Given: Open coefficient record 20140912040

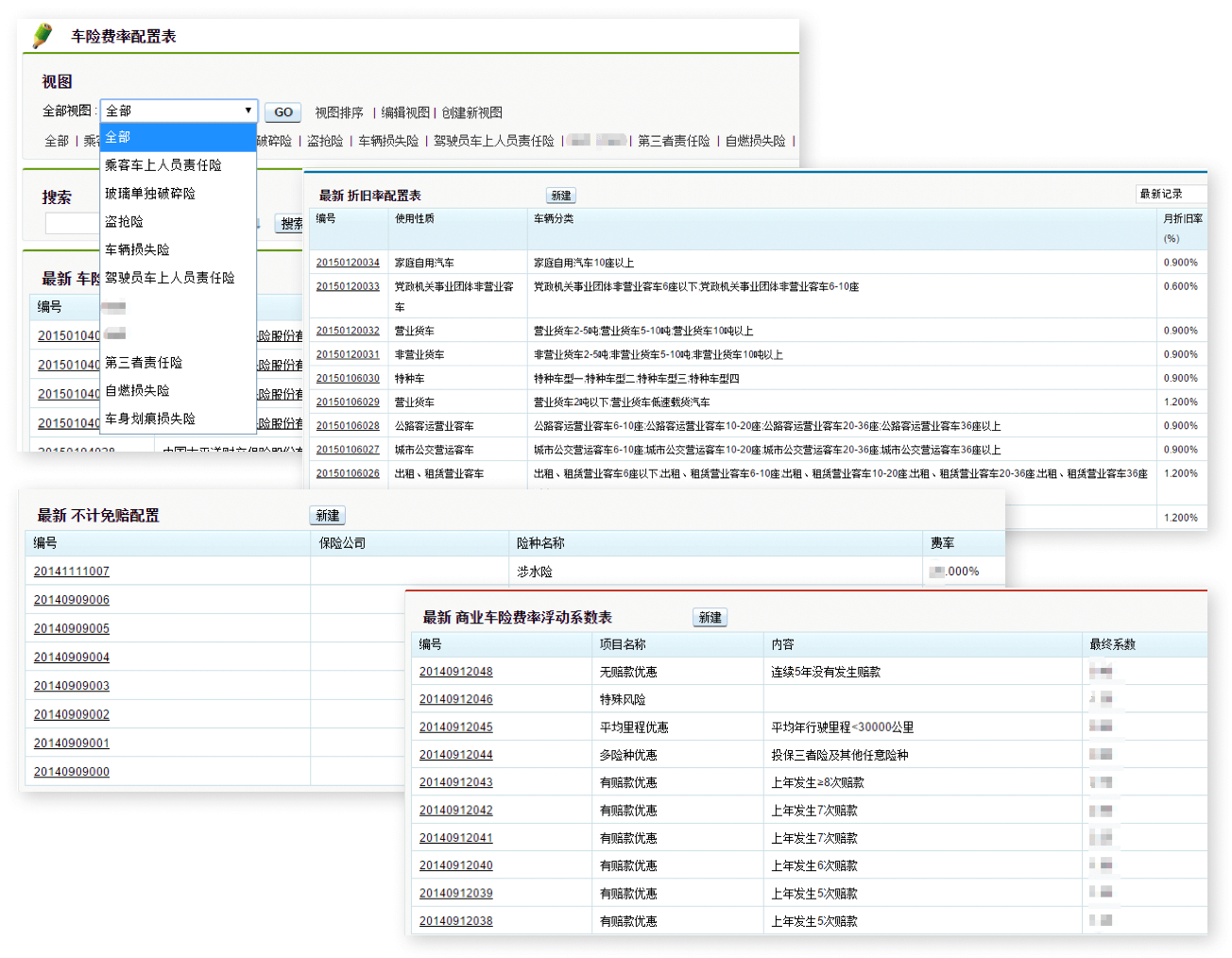Looking at the screenshot, I should pyautogui.click(x=456, y=865).
